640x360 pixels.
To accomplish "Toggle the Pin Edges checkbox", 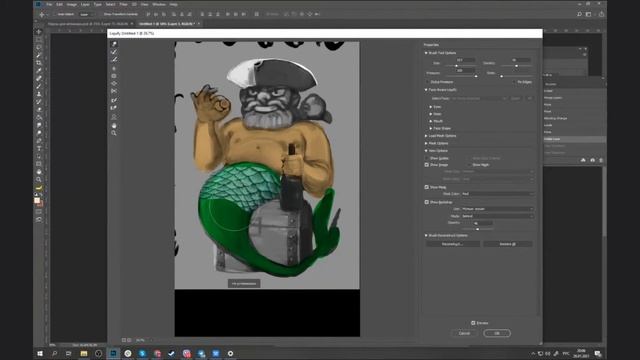I will (x=514, y=82).
